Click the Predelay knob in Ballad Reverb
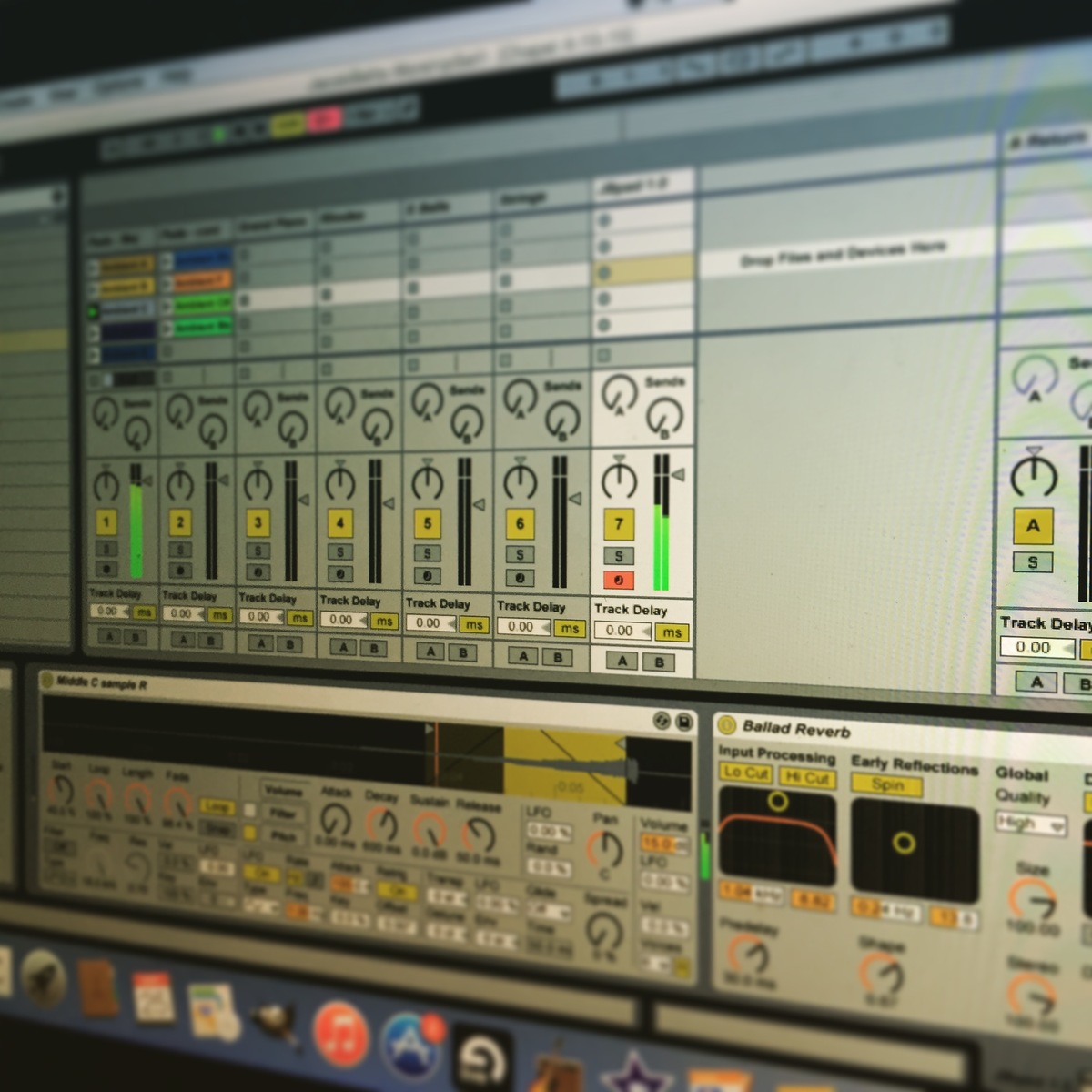 [748, 955]
